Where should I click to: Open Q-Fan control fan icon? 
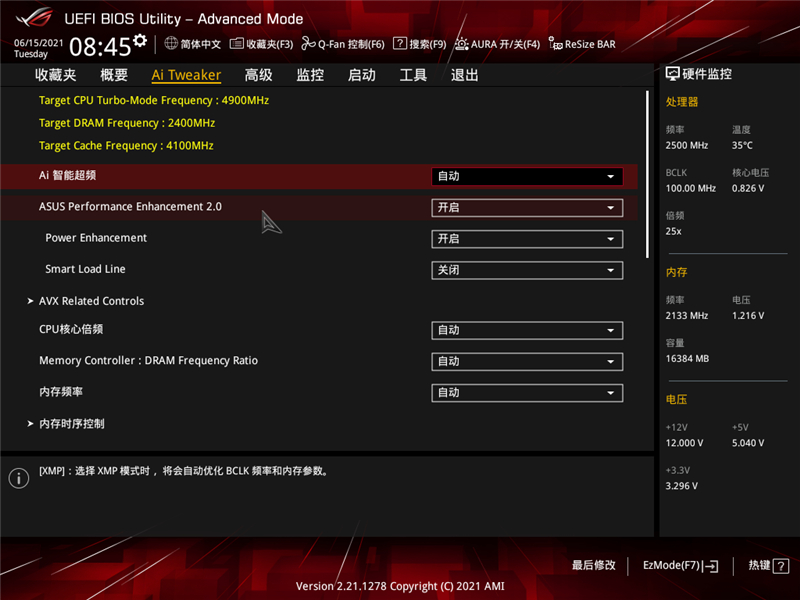coord(308,44)
